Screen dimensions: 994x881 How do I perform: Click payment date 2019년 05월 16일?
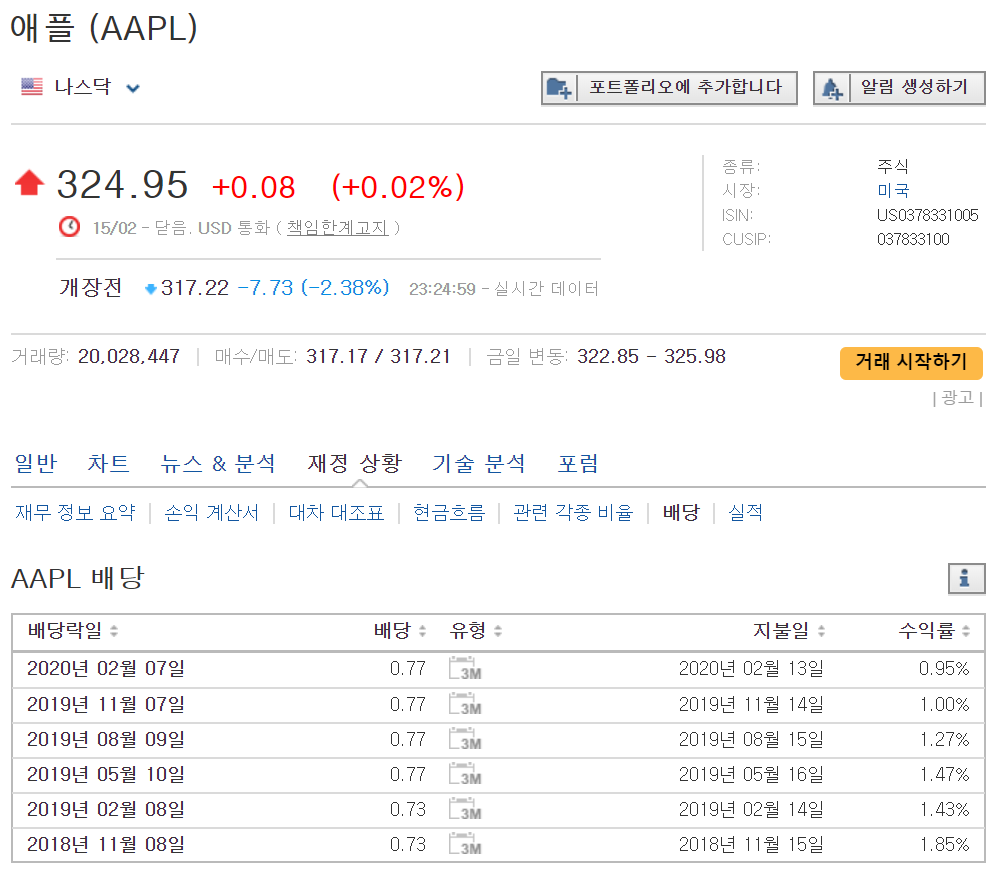751,774
